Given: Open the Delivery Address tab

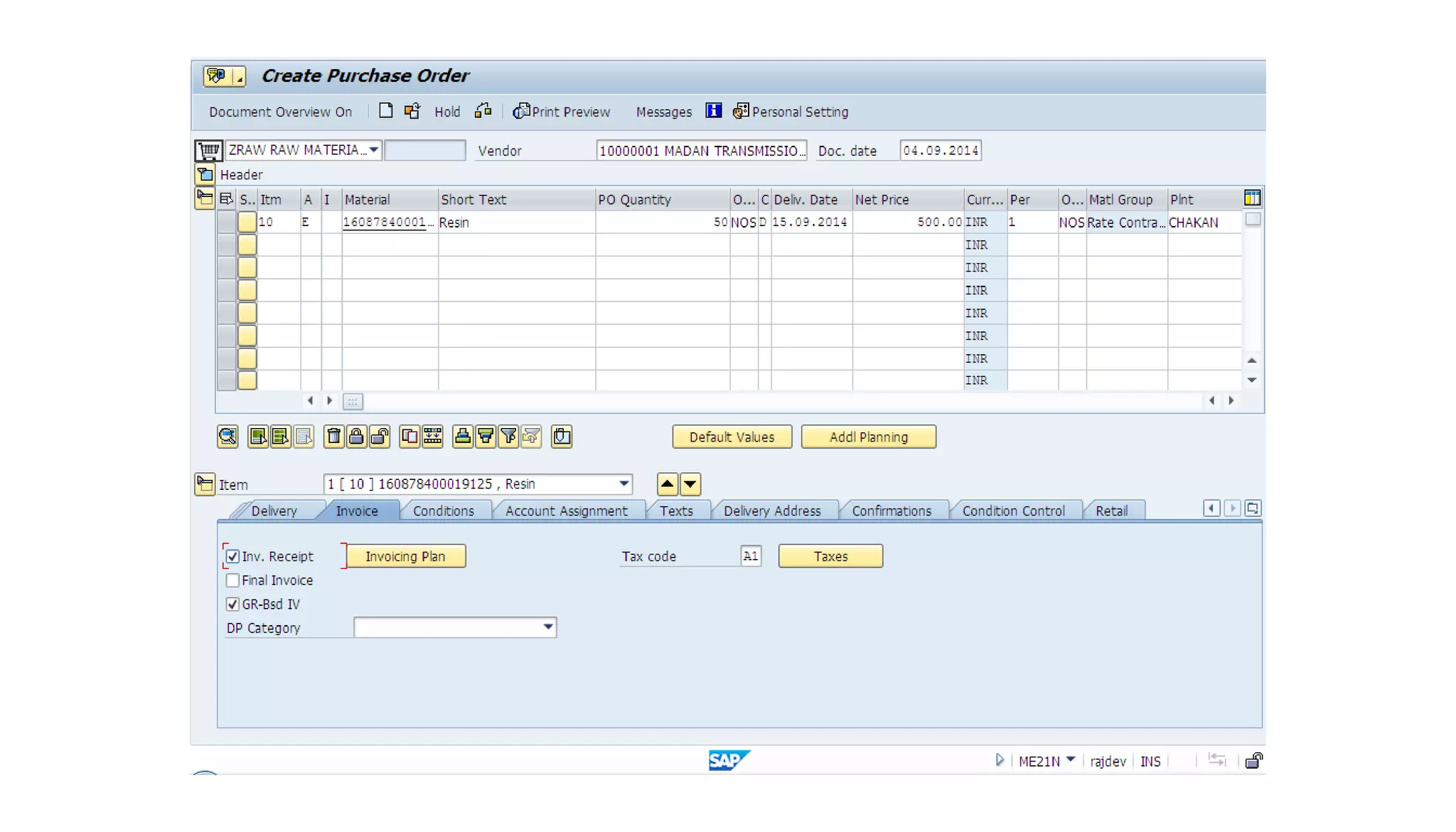Looking at the screenshot, I should (771, 511).
